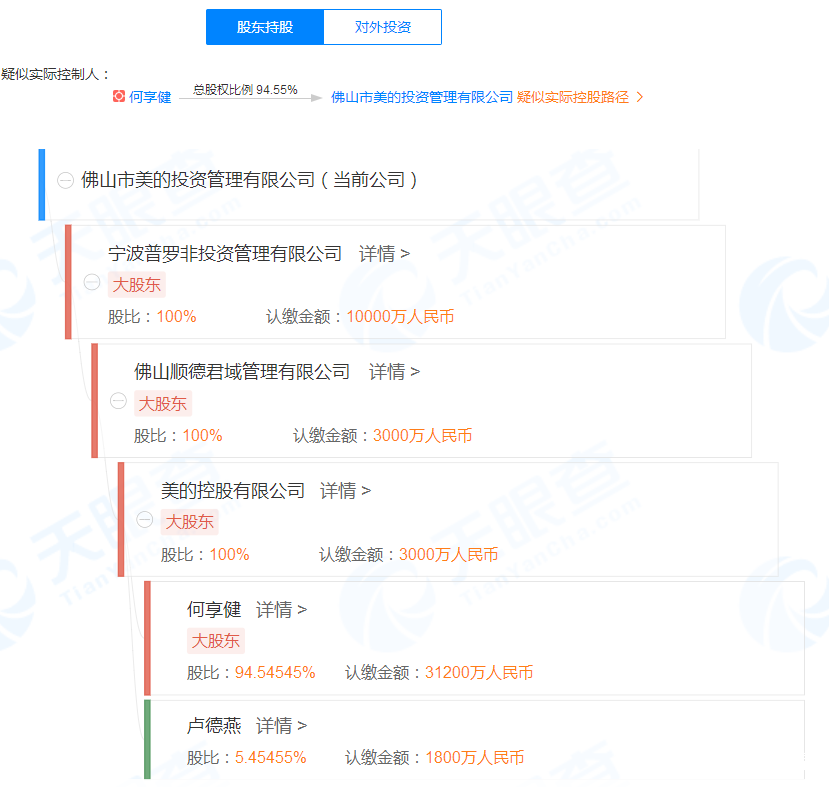The width and height of the screenshot is (829, 787).
Task: Switch to the 对外投资 tab
Action: [x=382, y=27]
